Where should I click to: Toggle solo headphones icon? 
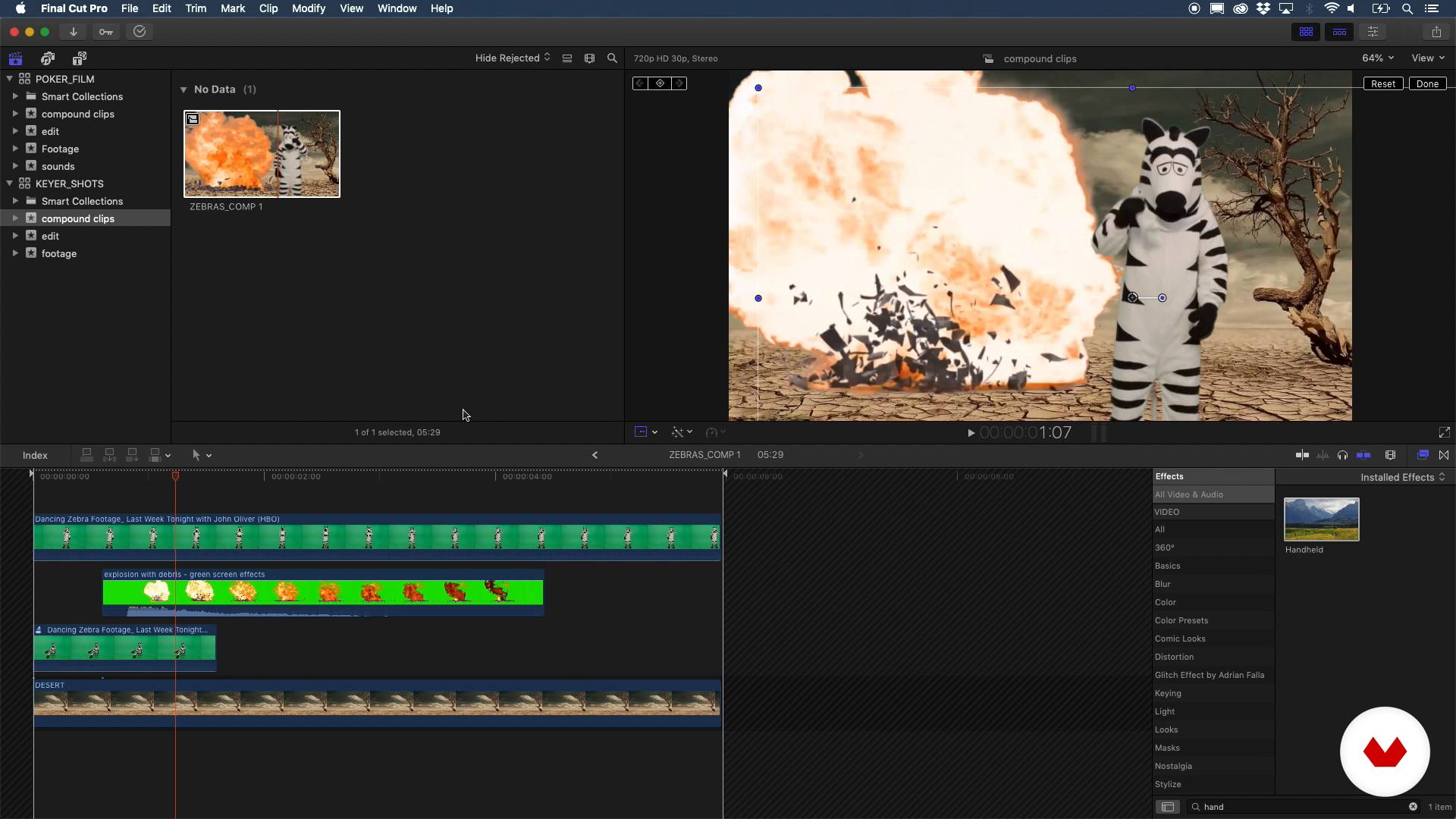(x=1342, y=455)
